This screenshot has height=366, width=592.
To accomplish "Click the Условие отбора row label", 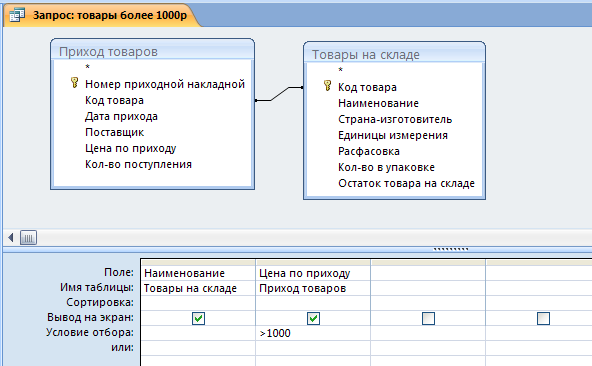I will (90, 332).
